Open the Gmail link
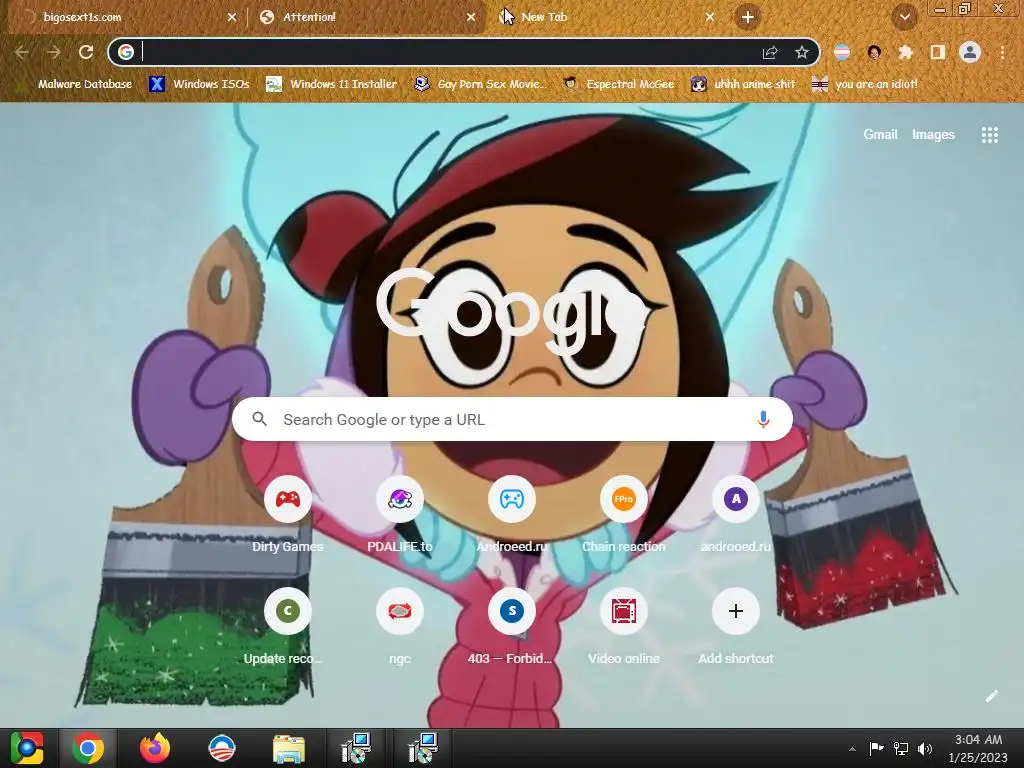 pos(880,135)
